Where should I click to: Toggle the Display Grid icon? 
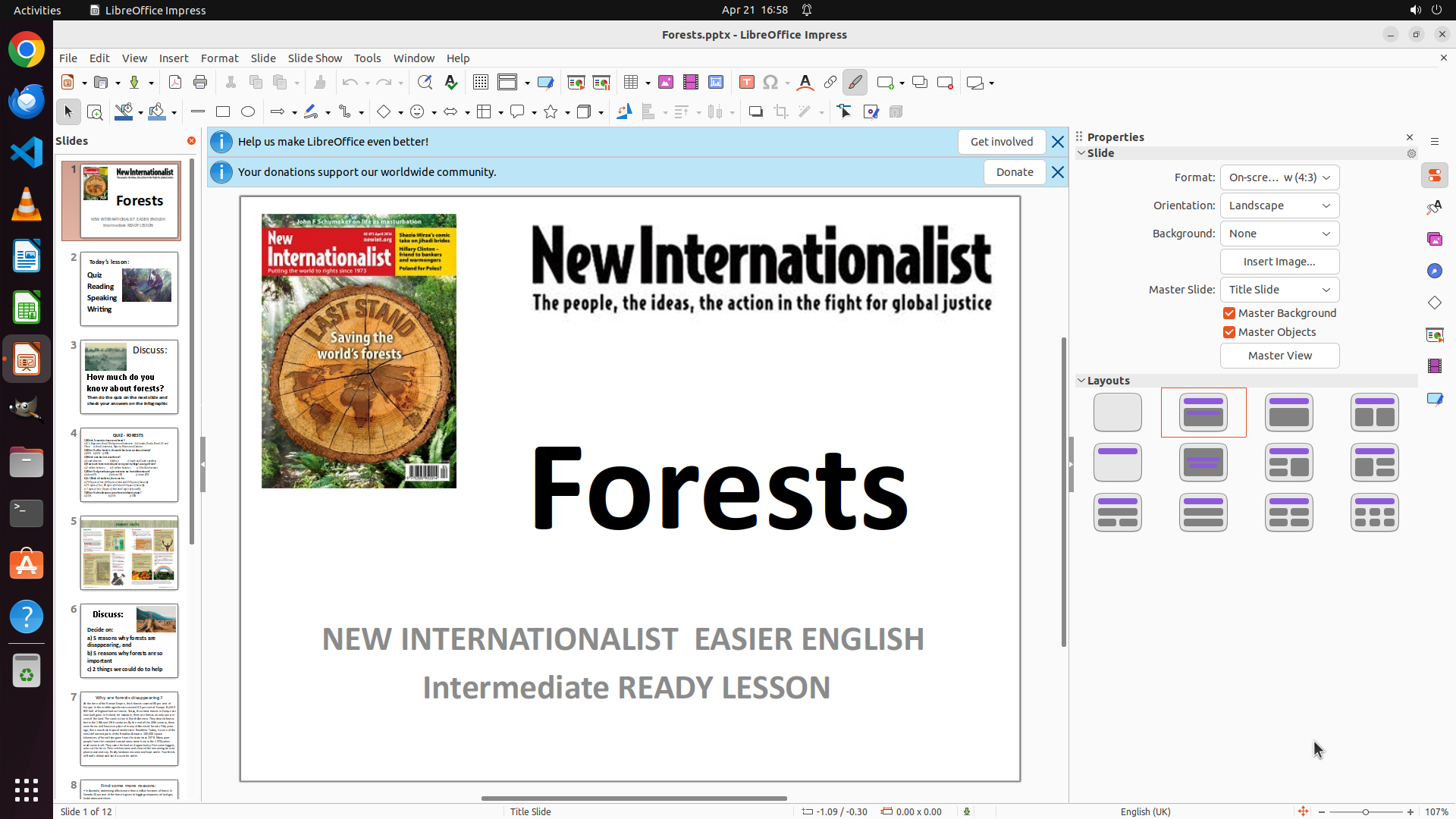pos(480,83)
